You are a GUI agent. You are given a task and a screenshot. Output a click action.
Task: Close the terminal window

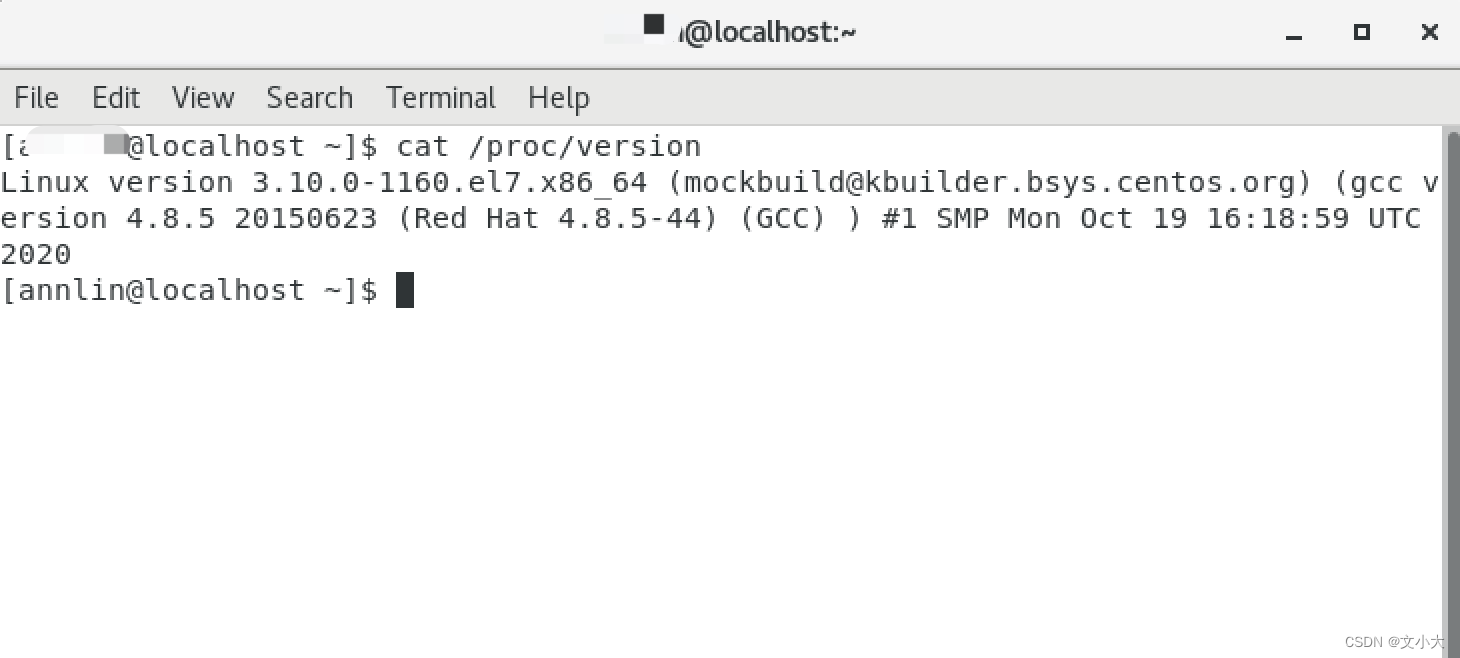[x=1429, y=33]
